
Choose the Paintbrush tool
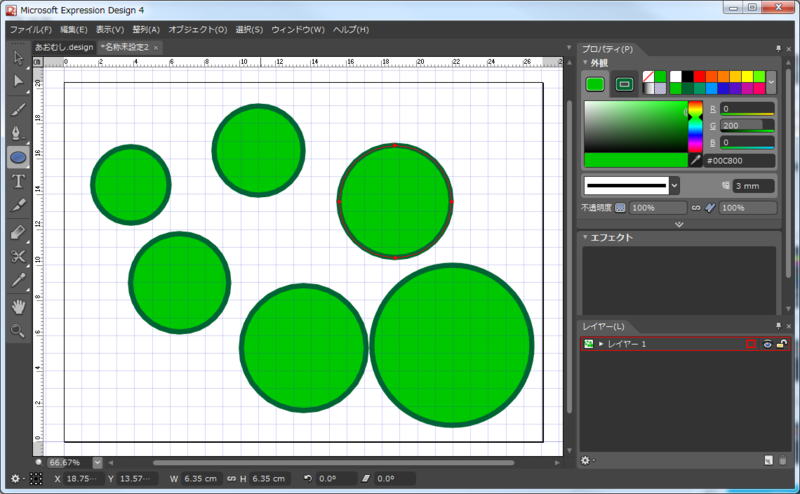click(18, 109)
